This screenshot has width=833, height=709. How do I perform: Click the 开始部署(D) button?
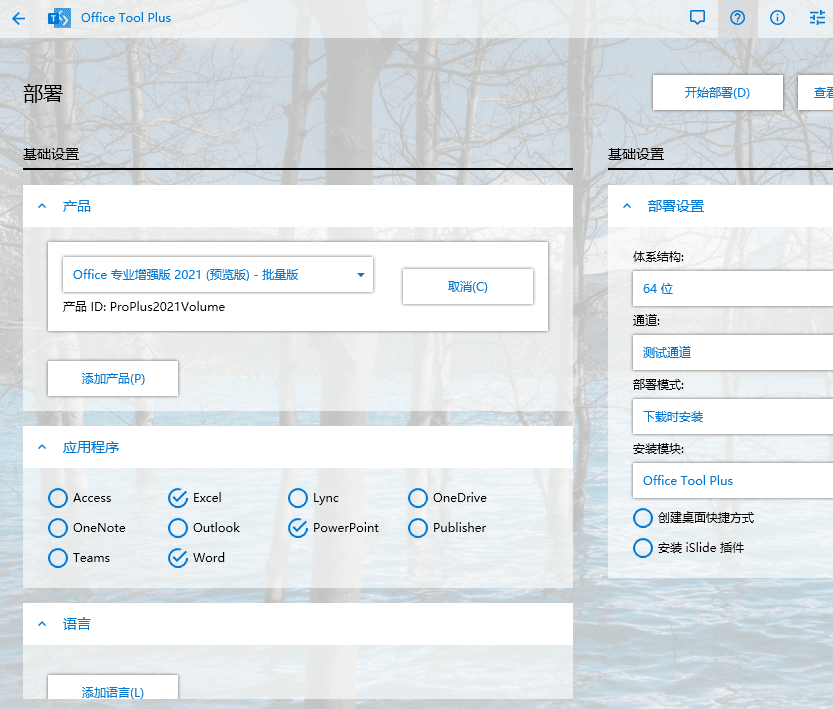[718, 92]
